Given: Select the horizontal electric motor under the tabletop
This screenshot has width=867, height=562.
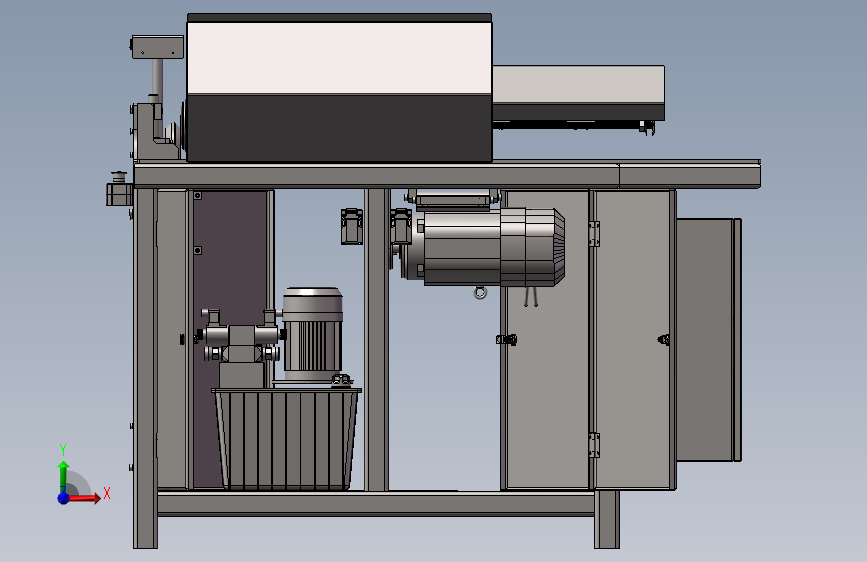Looking at the screenshot, I should tap(485, 247).
